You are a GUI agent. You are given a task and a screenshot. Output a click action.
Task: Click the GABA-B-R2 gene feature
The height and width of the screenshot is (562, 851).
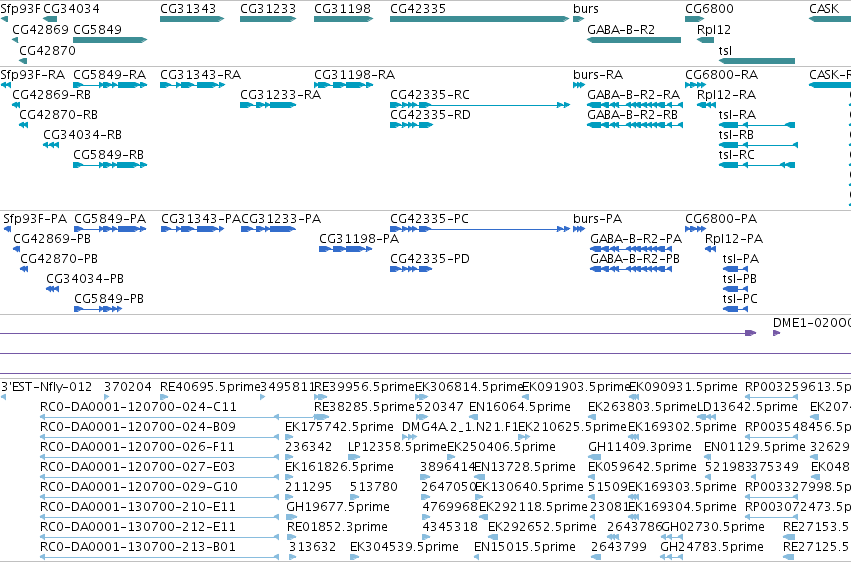point(634,40)
